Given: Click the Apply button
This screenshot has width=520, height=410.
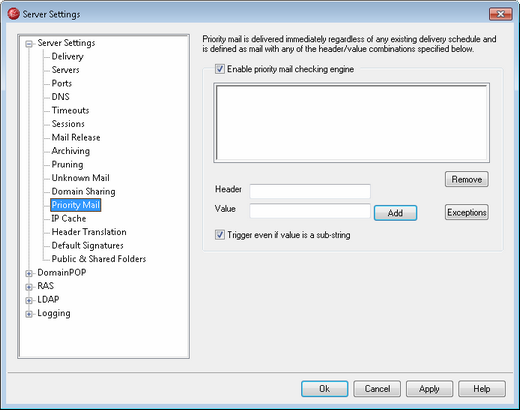Looking at the screenshot, I should pos(429,389).
